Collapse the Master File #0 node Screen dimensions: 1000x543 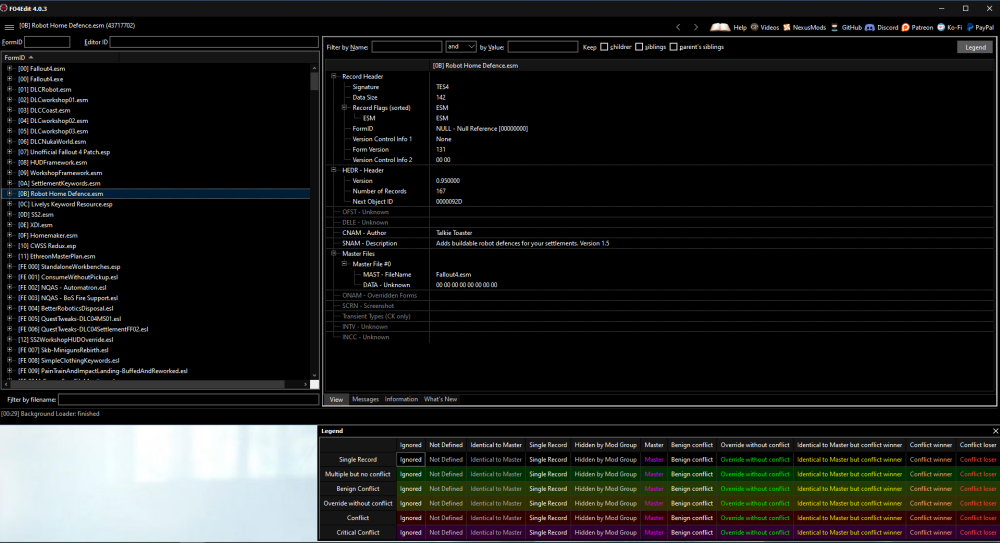344,264
